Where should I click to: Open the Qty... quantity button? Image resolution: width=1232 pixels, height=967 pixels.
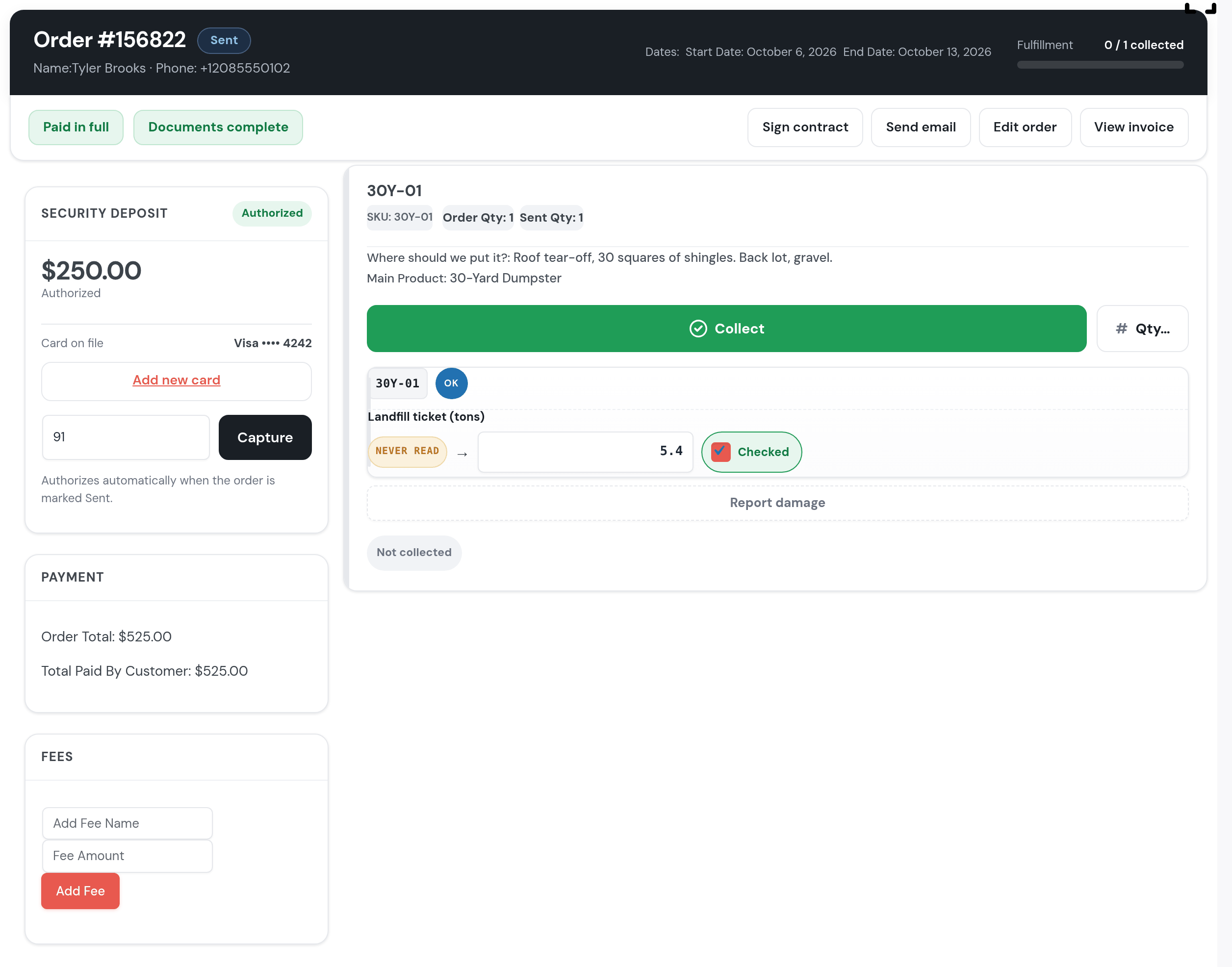(1142, 329)
